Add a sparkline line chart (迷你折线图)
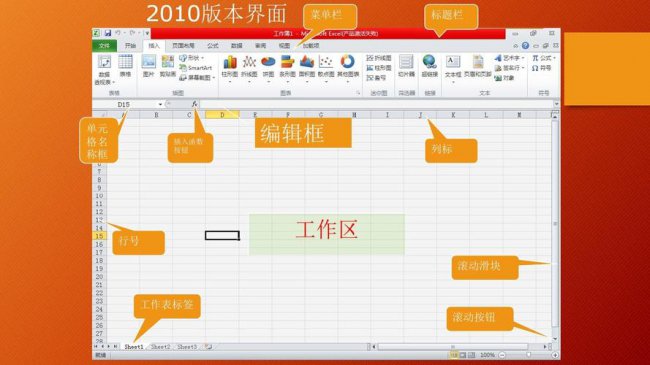Screen dimensions: 650x365 [379, 58]
